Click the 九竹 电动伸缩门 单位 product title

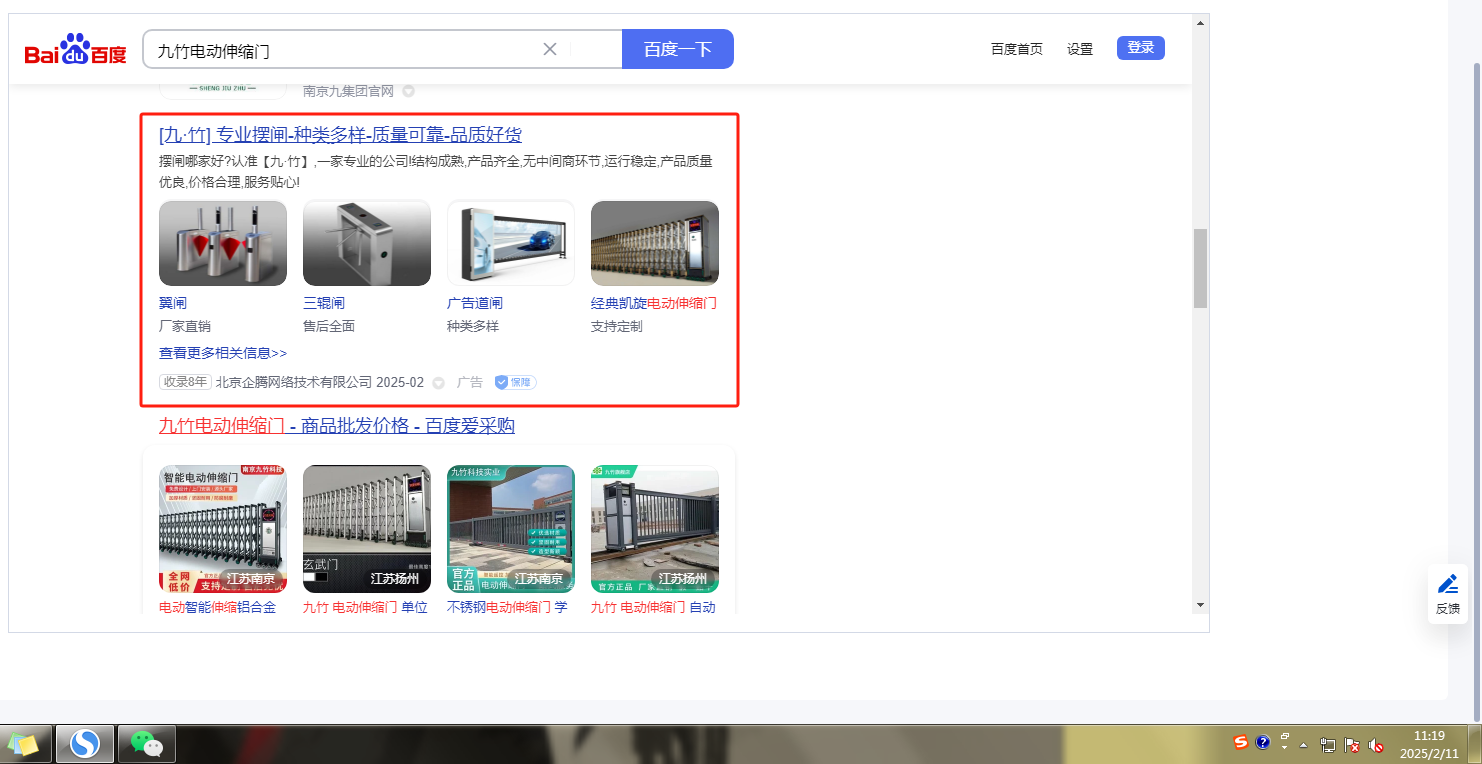365,607
